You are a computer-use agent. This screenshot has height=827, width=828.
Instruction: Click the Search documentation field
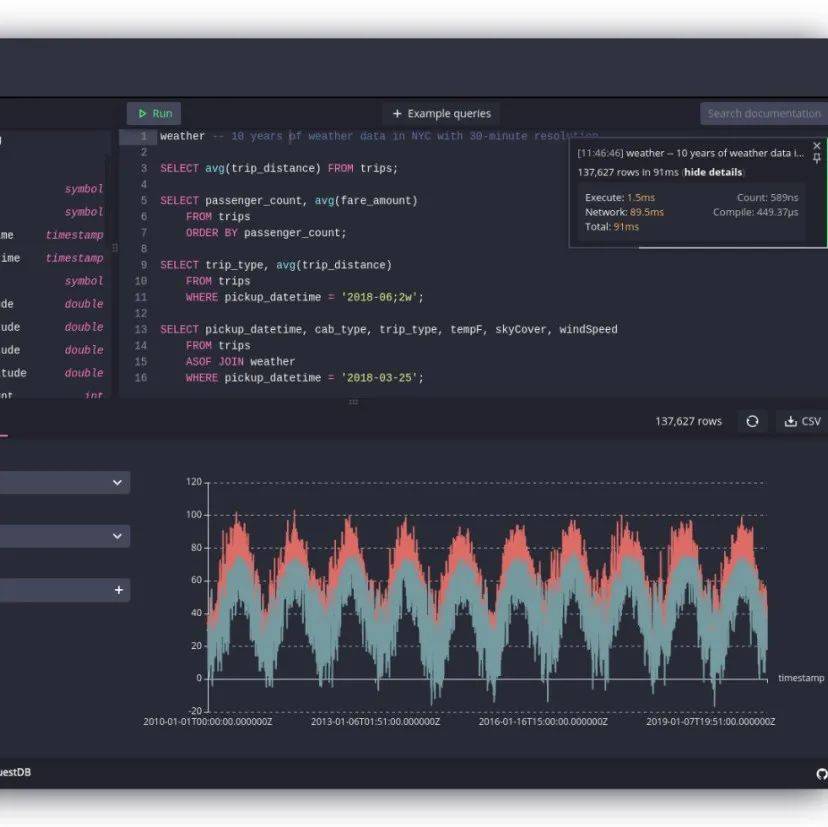pos(762,114)
